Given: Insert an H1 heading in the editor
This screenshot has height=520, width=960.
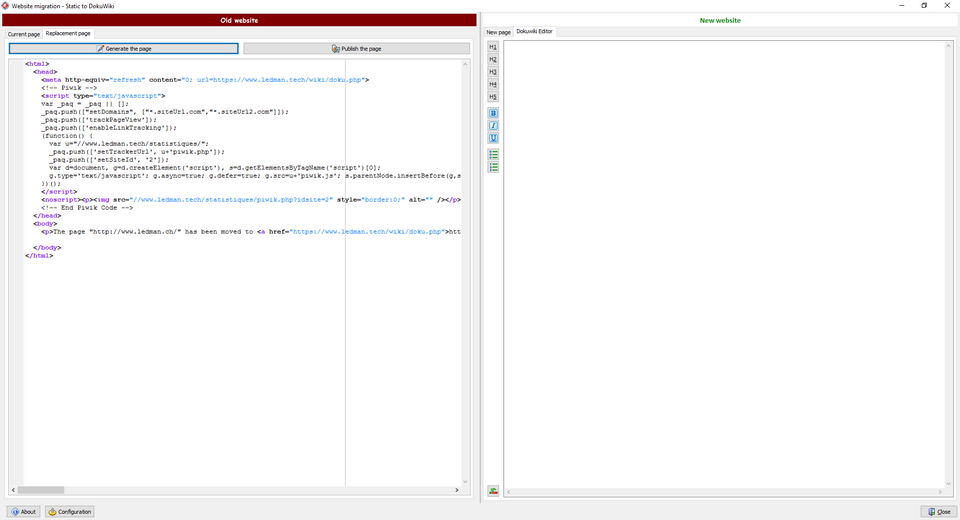Looking at the screenshot, I should (x=493, y=47).
